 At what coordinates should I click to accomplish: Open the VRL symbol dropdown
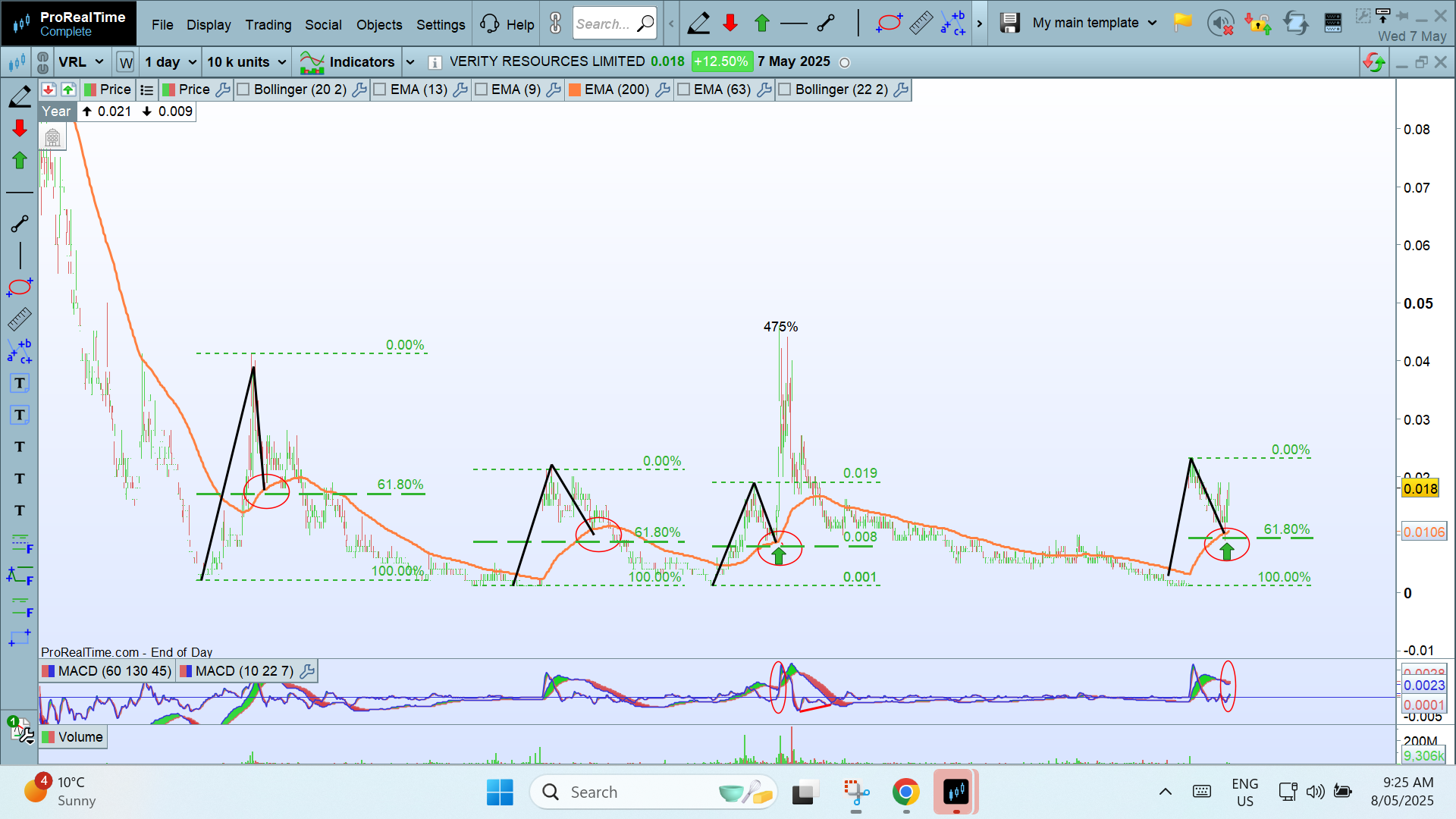pyautogui.click(x=80, y=62)
